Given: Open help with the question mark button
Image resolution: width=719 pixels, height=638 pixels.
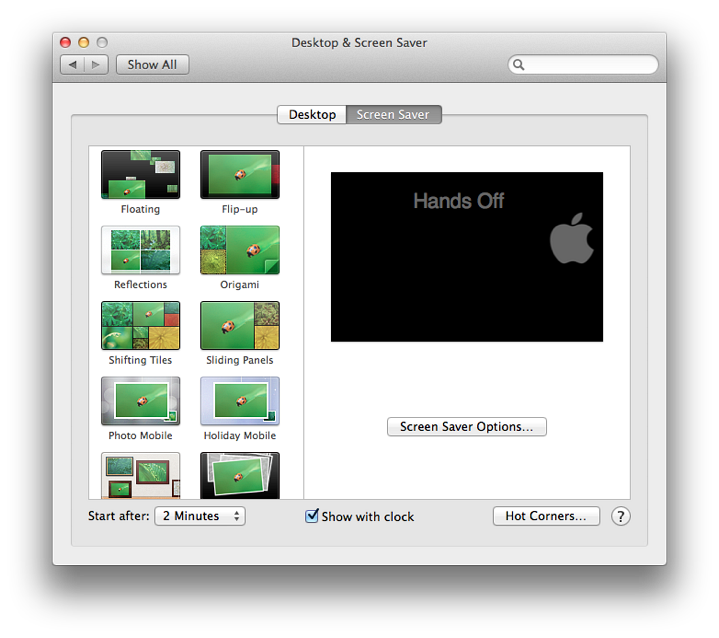Looking at the screenshot, I should [x=620, y=516].
